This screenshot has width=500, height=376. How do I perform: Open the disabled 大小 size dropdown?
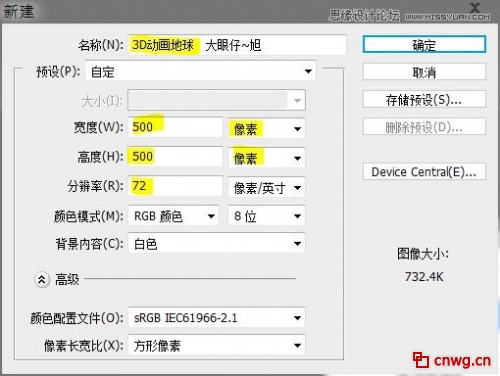click(217, 100)
